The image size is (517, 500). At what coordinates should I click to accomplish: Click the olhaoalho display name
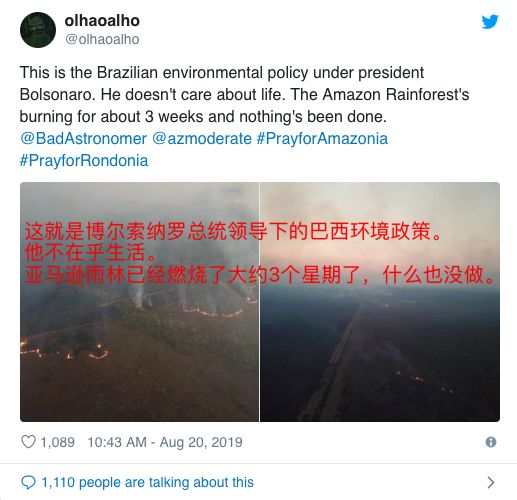102,21
